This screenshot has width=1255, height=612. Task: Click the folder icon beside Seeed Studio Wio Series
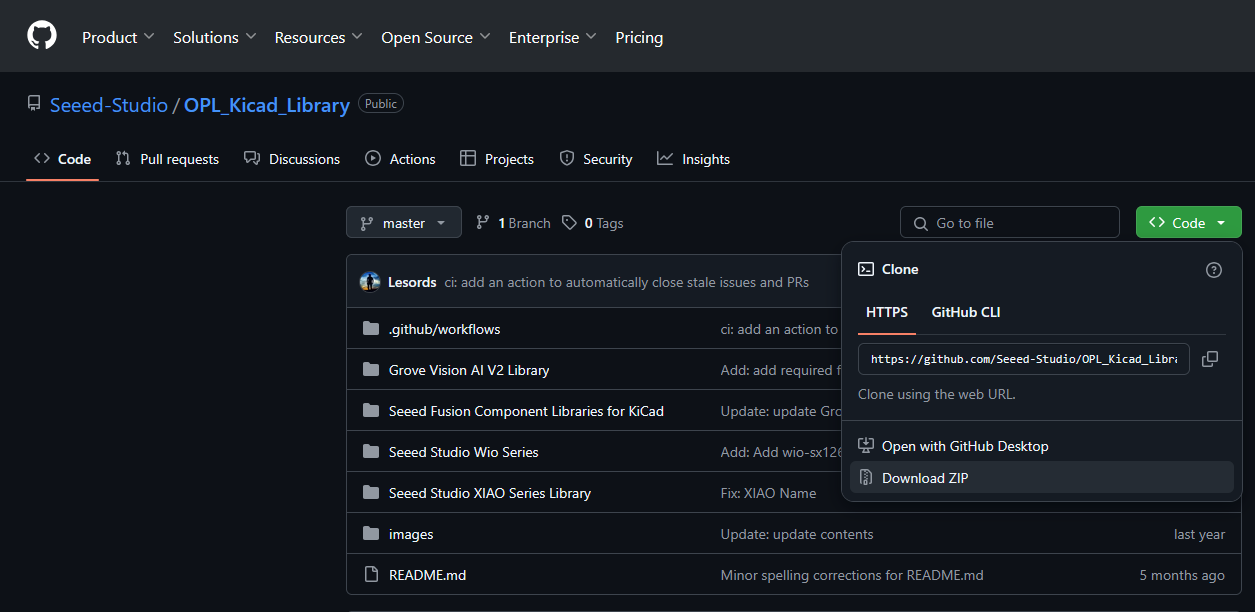371,452
